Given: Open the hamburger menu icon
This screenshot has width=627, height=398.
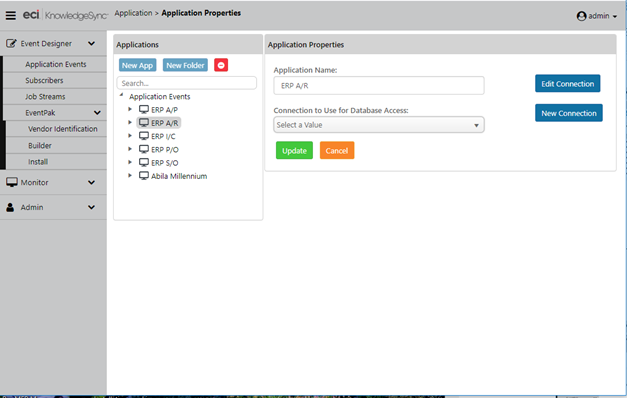Looking at the screenshot, I should click(x=11, y=16).
